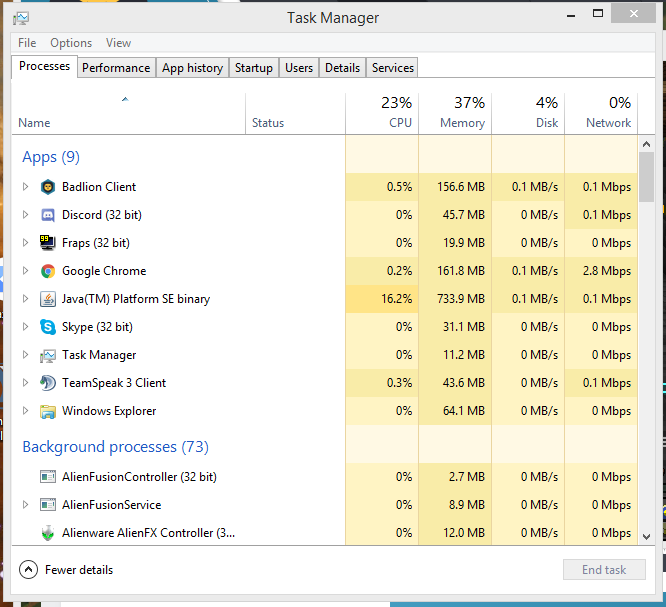
Task: Switch to the Users tab
Action: (299, 68)
